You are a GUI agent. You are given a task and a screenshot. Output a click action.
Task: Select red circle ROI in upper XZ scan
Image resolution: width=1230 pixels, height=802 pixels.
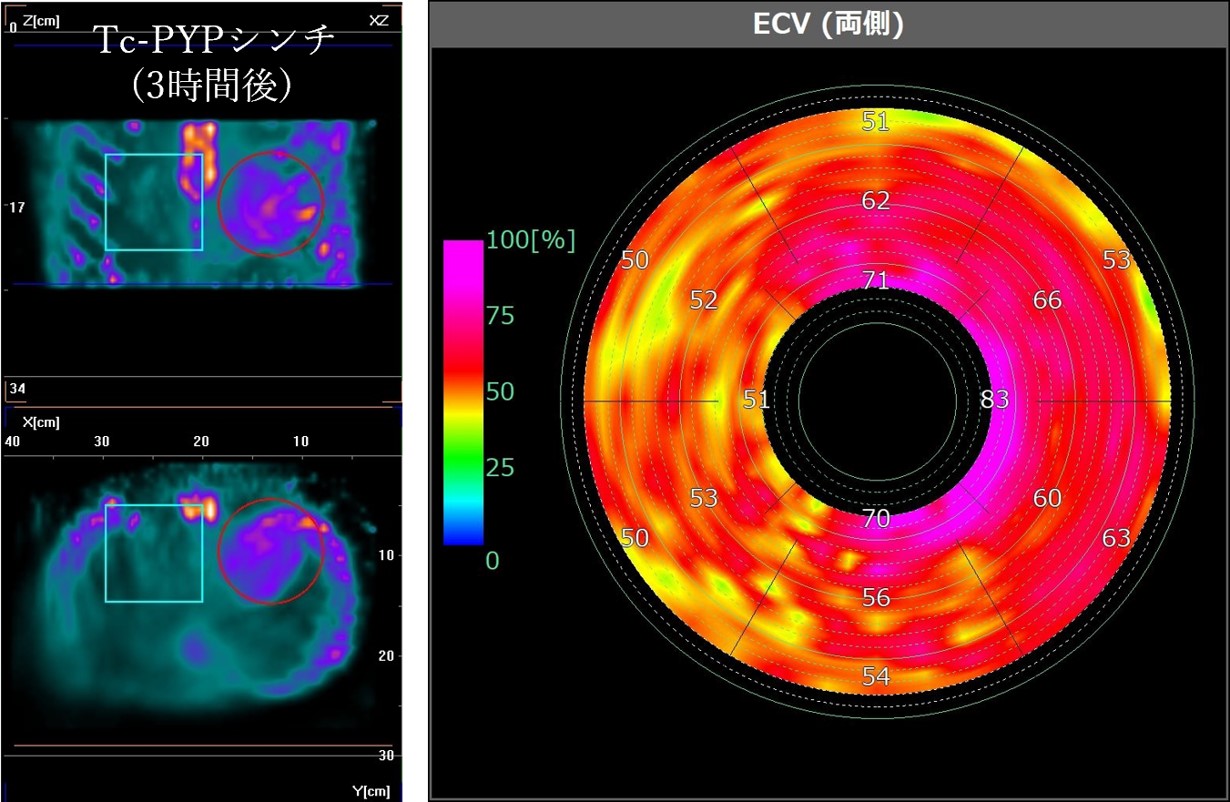(271, 203)
